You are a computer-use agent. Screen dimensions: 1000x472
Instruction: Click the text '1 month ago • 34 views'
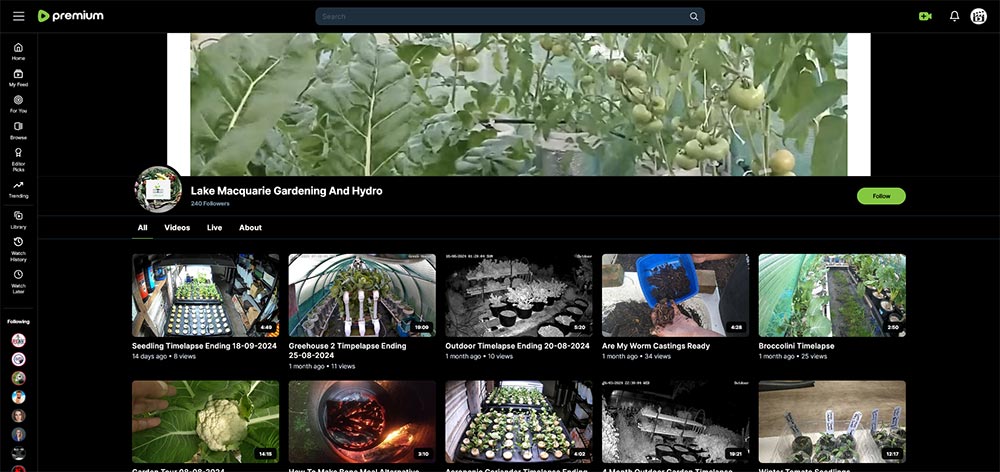tap(636, 357)
